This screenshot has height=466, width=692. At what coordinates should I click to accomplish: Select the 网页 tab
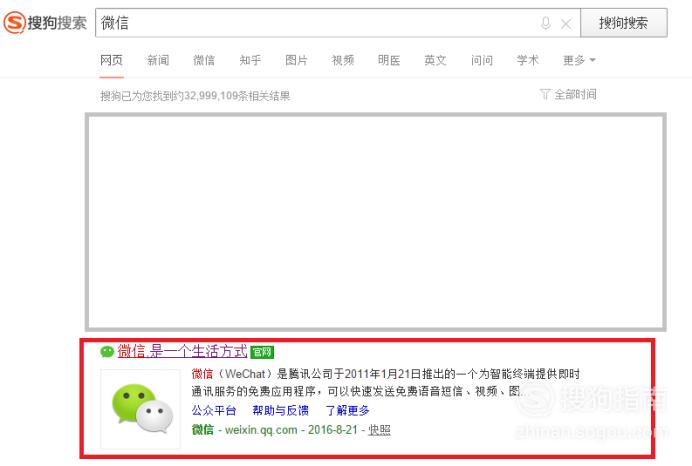click(111, 60)
